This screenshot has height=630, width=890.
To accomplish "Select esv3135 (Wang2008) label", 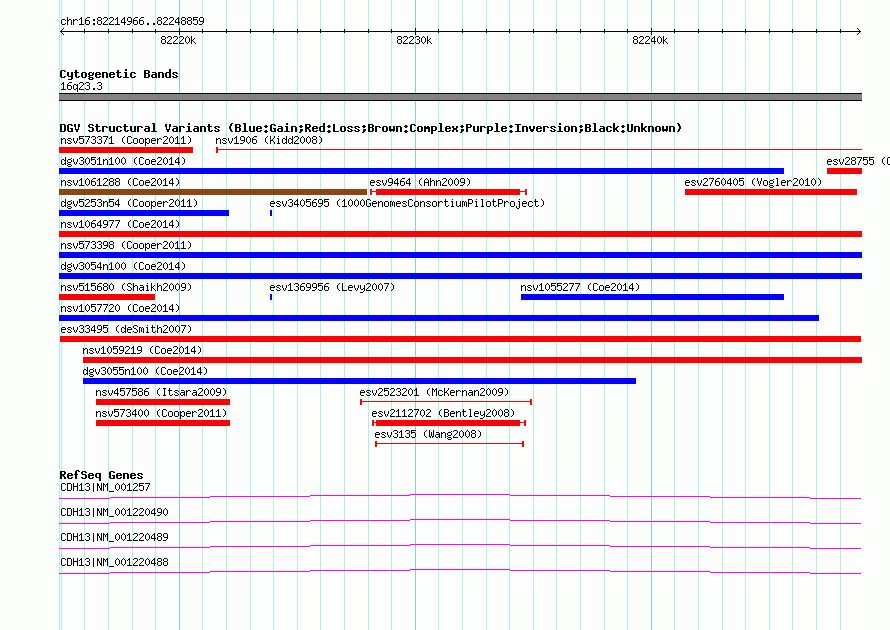I will tap(428, 434).
